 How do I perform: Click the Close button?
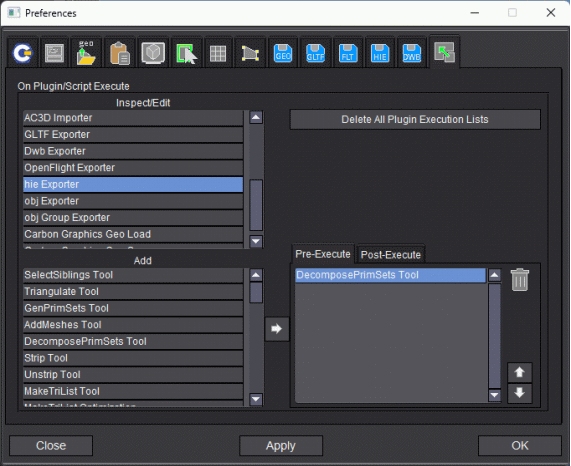tap(51, 445)
